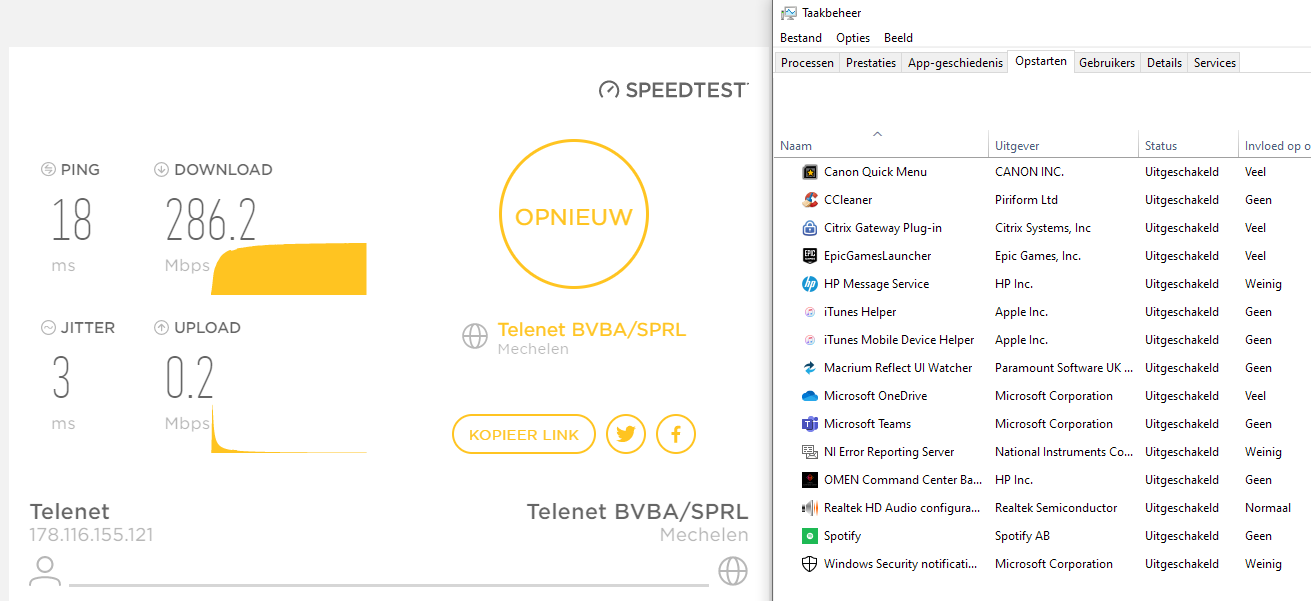
Task: Click the Microsoft OneDrive cloud icon
Action: click(x=810, y=396)
